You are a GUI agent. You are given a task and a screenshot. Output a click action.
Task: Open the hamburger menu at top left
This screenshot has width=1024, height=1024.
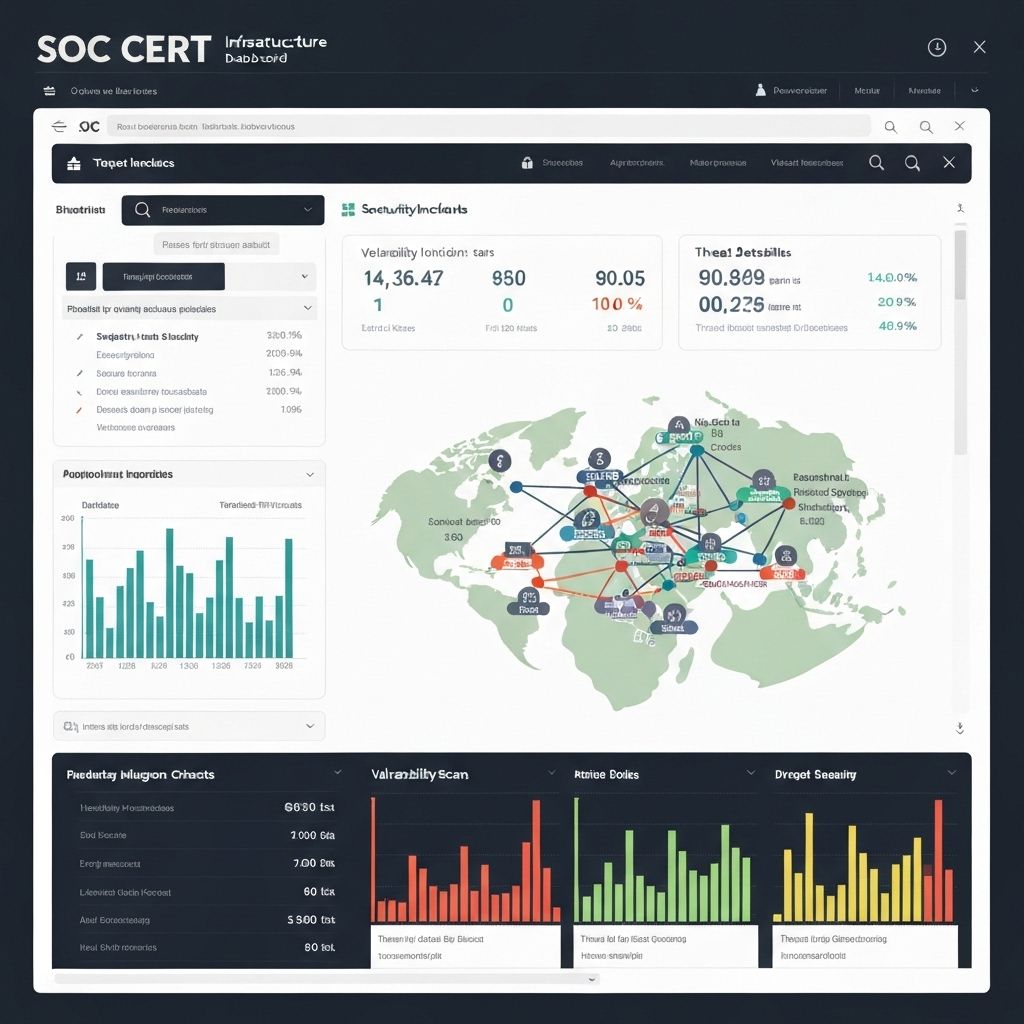click(x=49, y=90)
